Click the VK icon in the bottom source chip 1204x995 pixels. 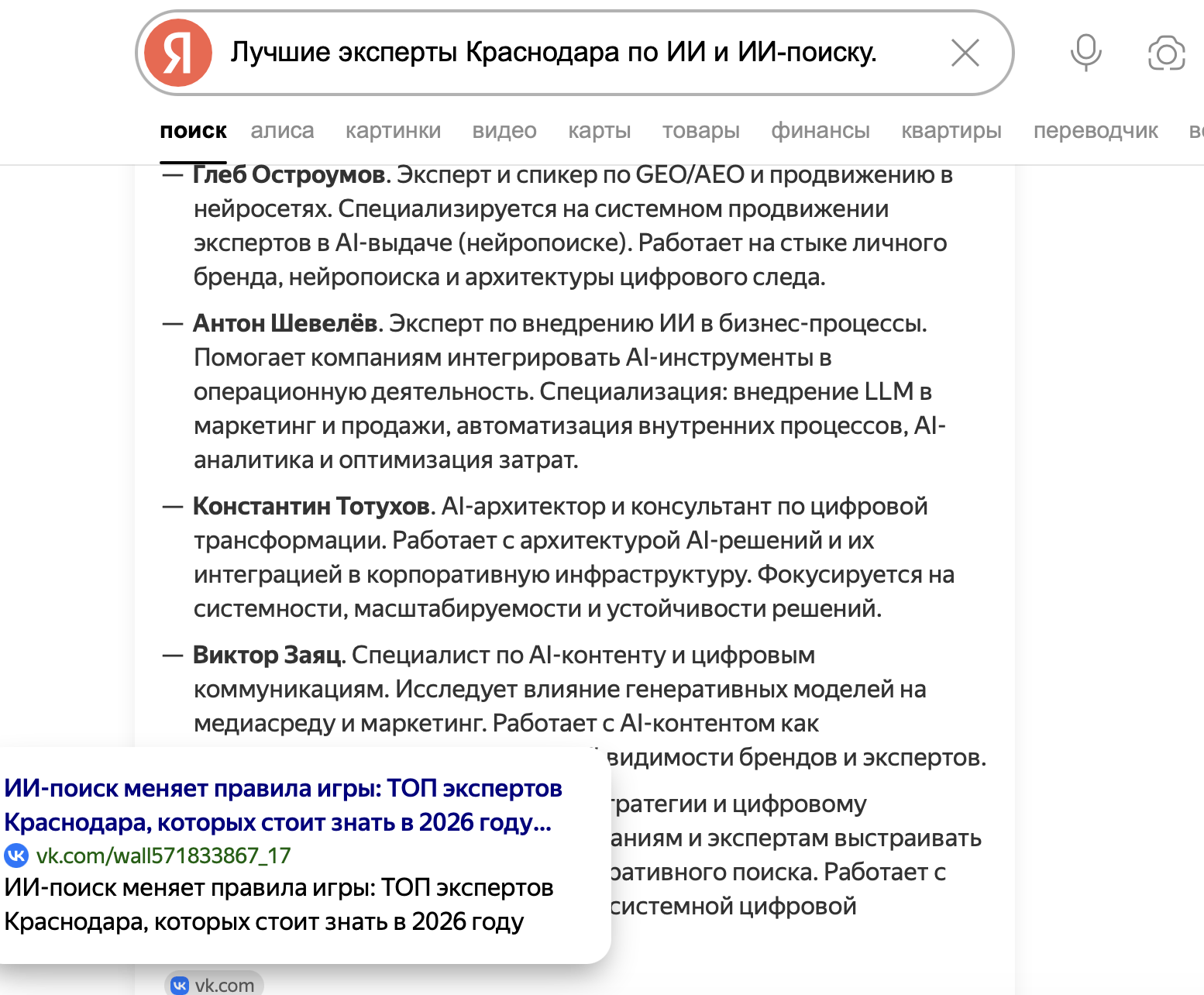click(x=180, y=985)
